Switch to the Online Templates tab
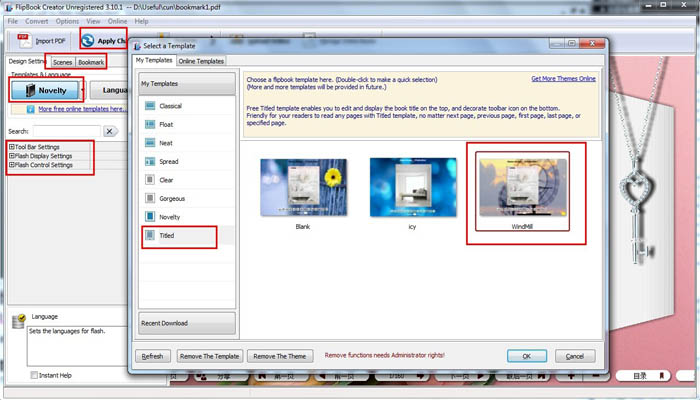This screenshot has height=400, width=700. 201,61
